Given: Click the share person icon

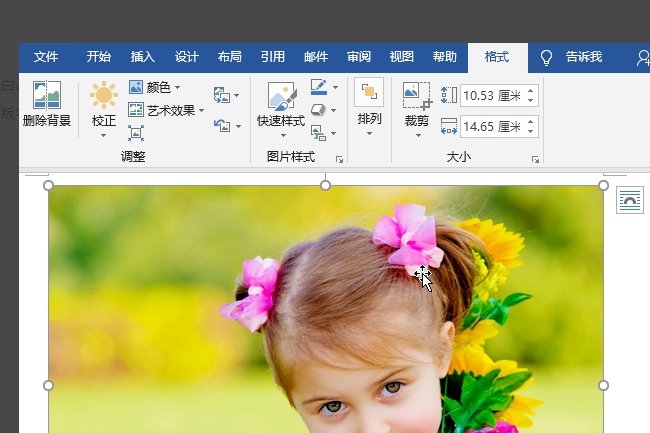Looking at the screenshot, I should coord(643,58).
